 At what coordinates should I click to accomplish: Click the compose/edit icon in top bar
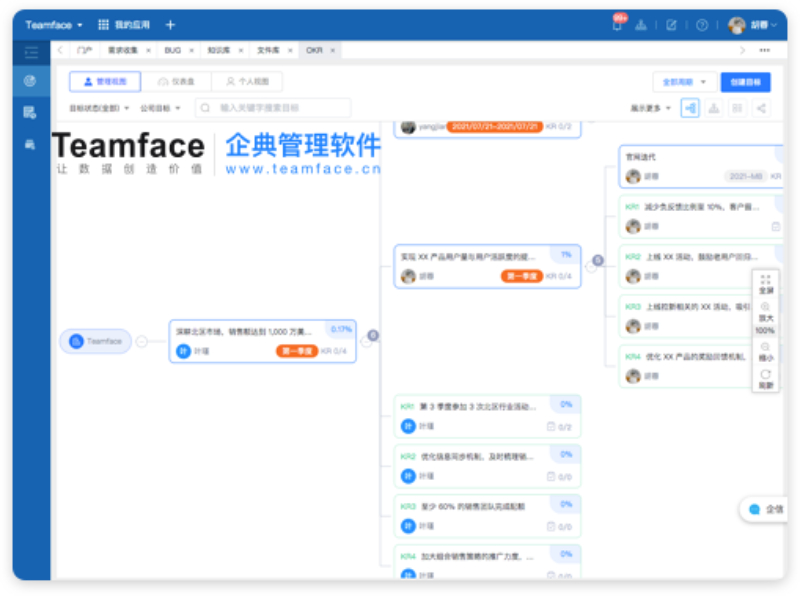point(672,23)
